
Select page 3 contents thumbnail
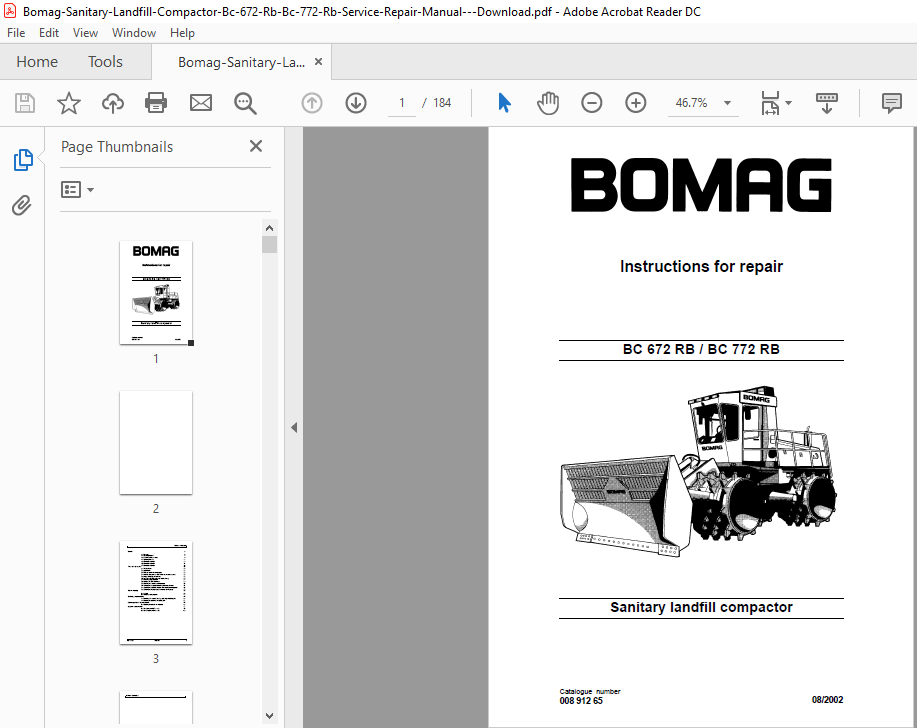[156, 592]
